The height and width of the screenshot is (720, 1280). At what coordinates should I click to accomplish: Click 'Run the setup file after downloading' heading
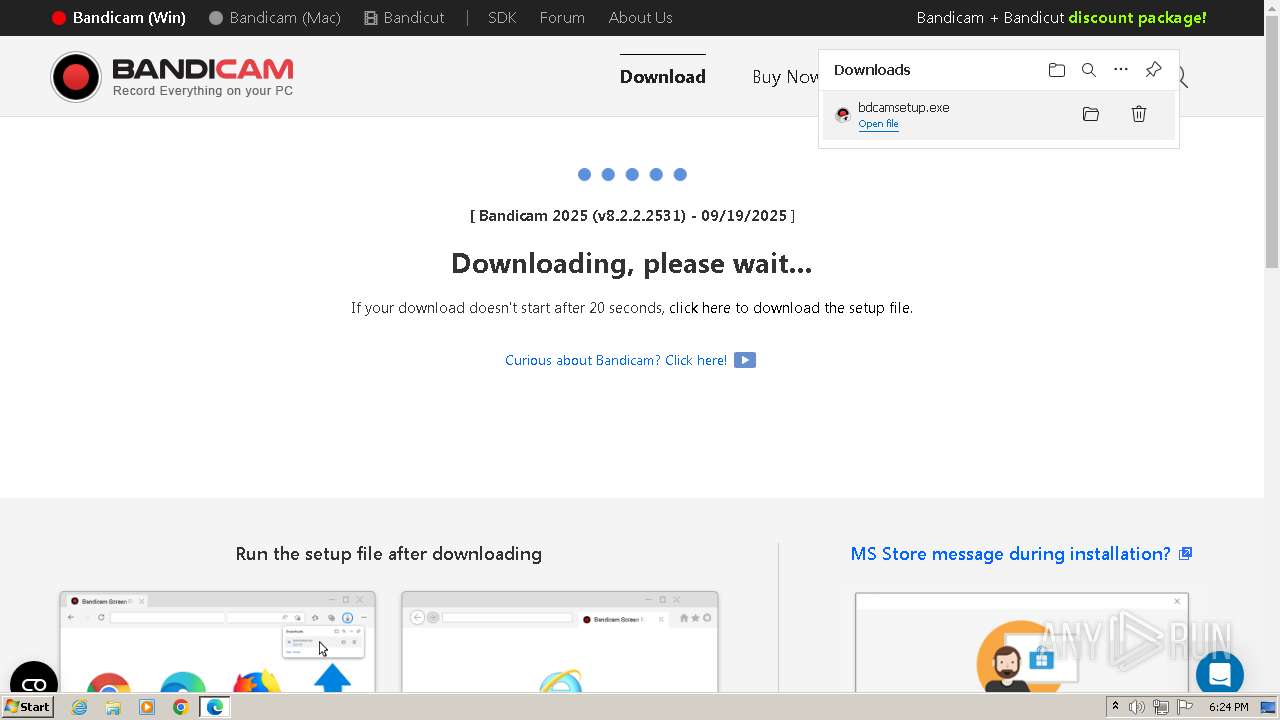389,554
